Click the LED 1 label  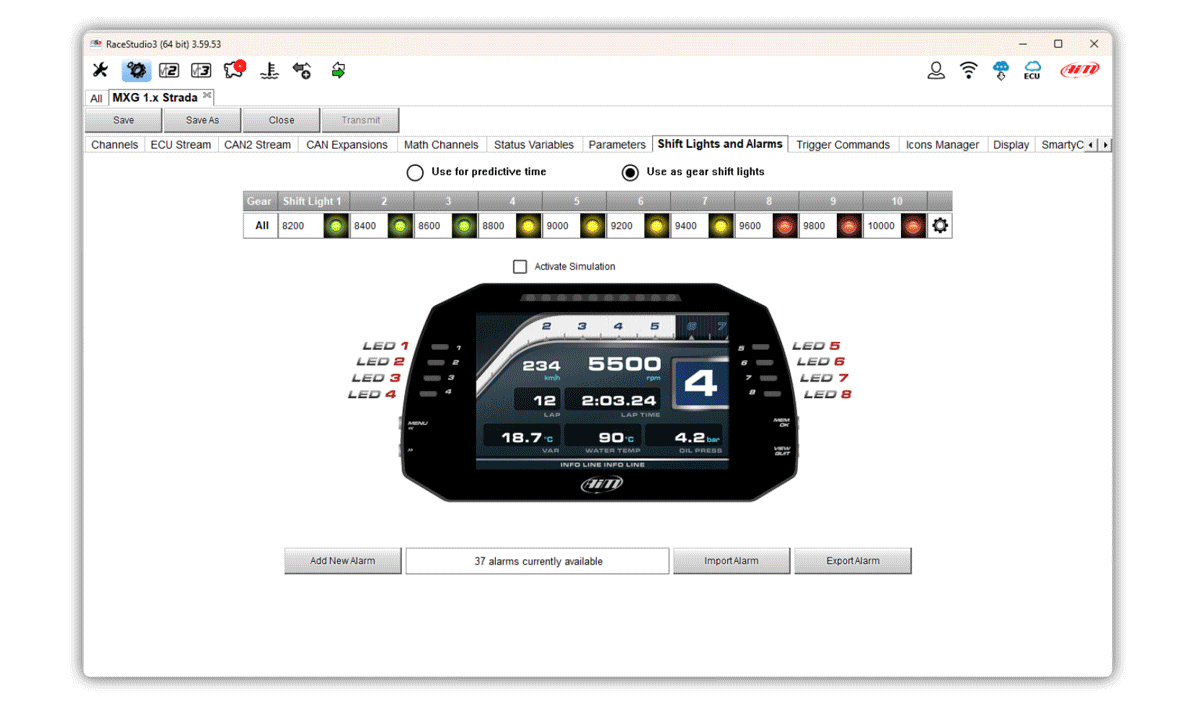pyautogui.click(x=386, y=346)
